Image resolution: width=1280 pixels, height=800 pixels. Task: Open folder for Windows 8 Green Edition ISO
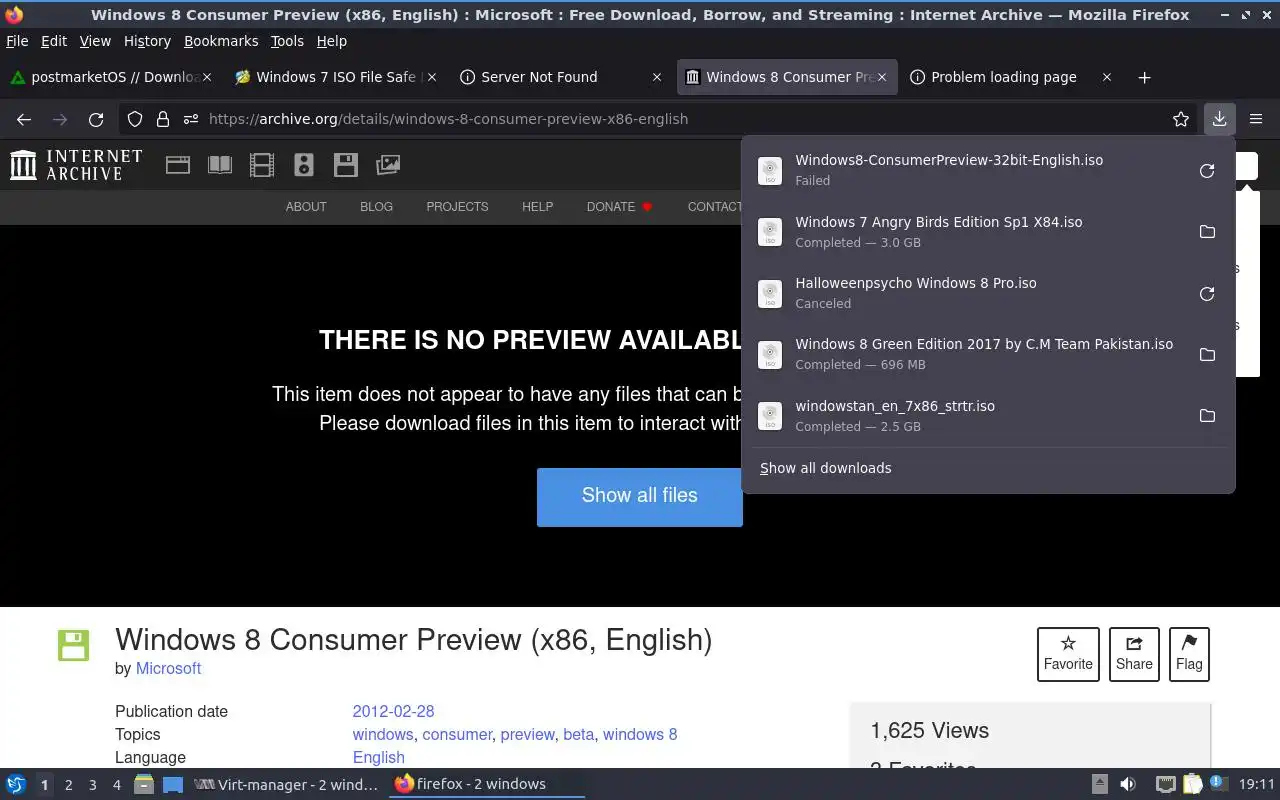pos(1207,355)
